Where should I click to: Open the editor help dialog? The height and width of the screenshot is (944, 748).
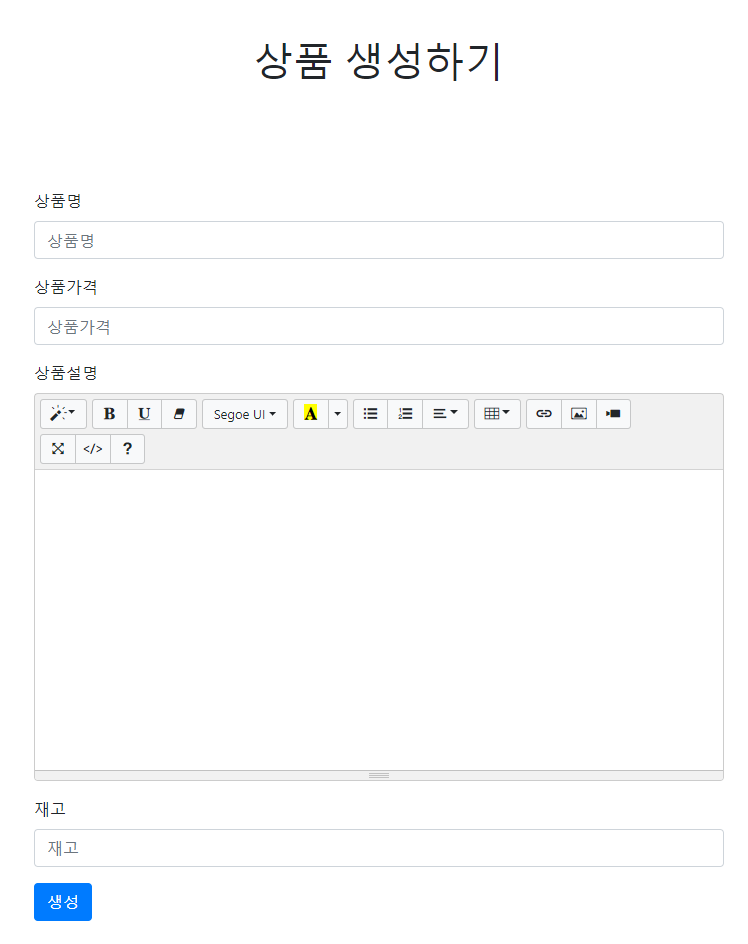[128, 449]
